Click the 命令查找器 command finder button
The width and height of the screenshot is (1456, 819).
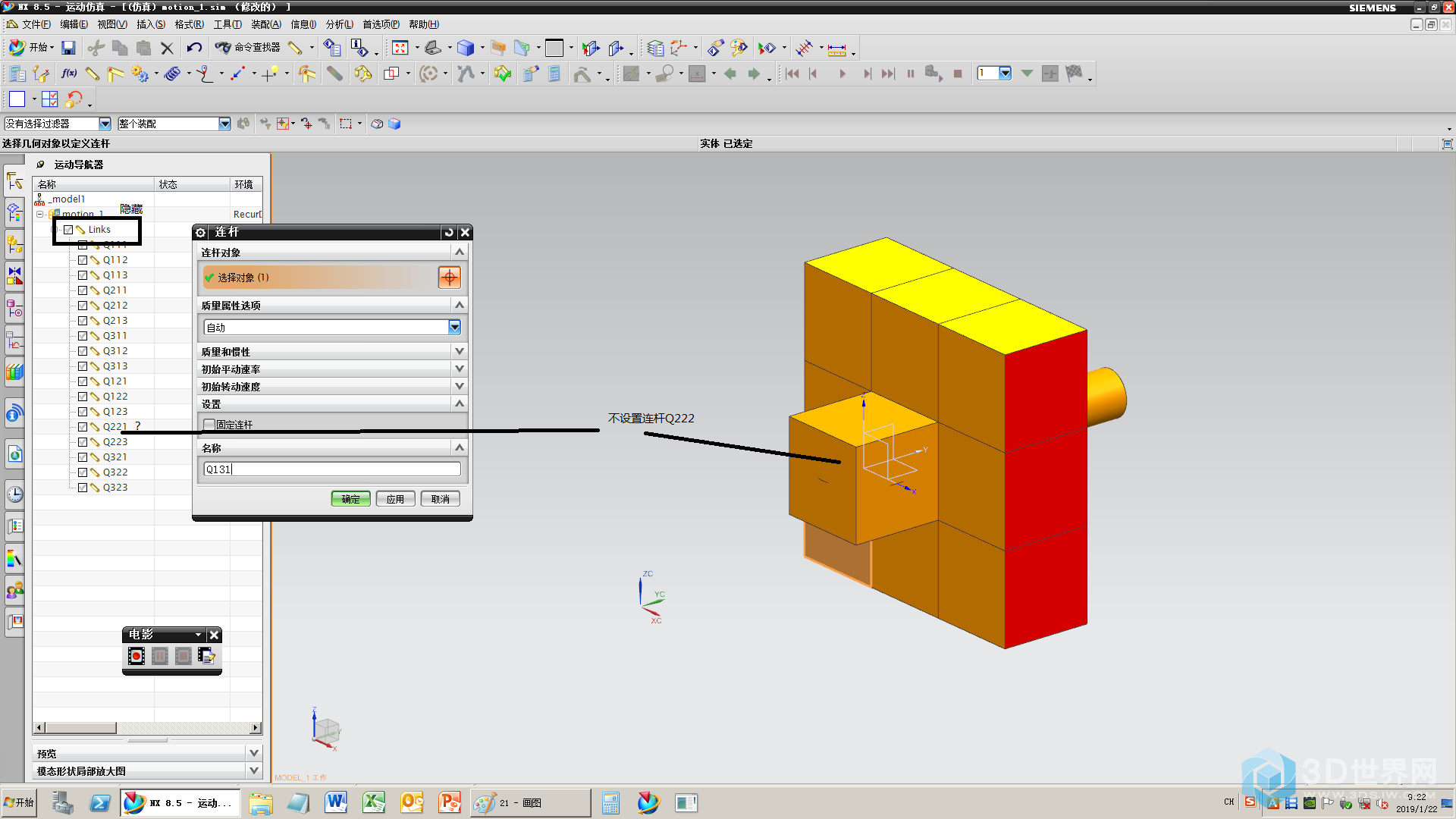tap(248, 48)
